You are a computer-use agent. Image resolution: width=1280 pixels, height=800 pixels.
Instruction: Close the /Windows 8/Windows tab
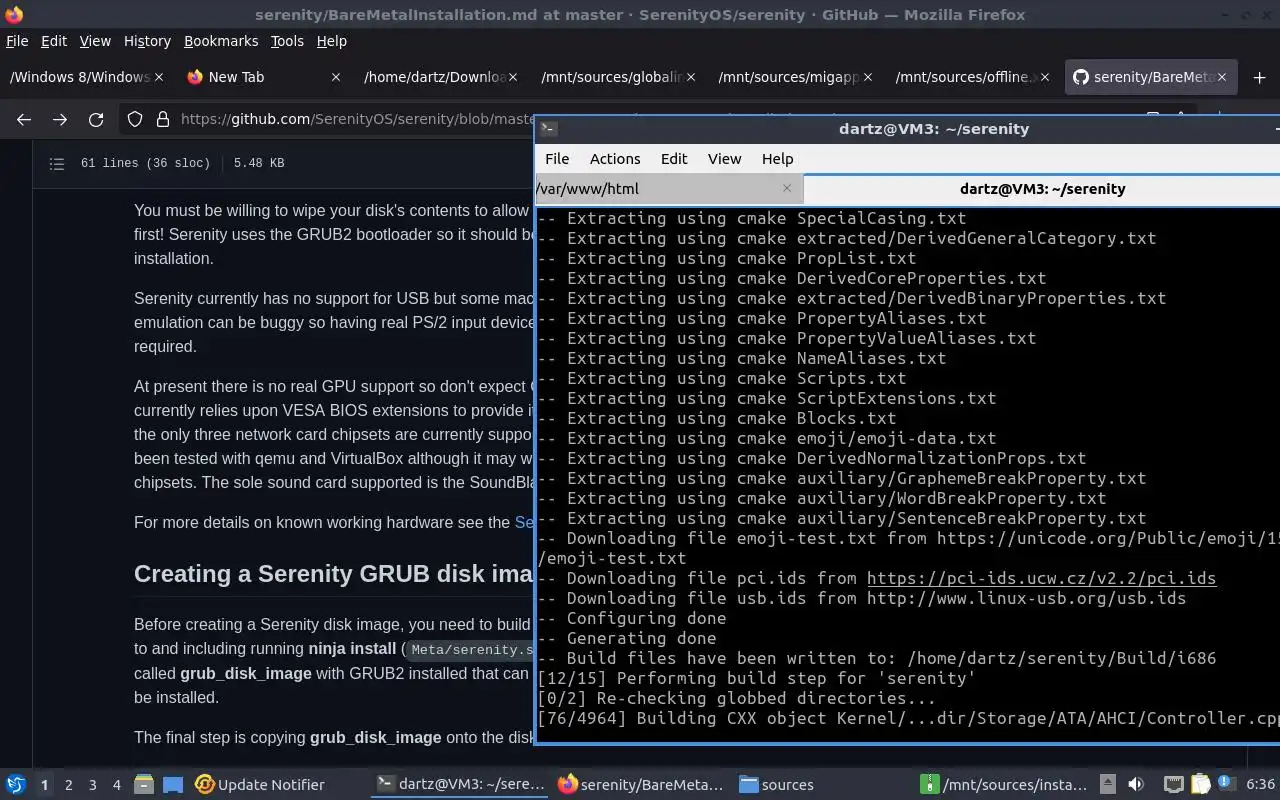tap(159, 77)
